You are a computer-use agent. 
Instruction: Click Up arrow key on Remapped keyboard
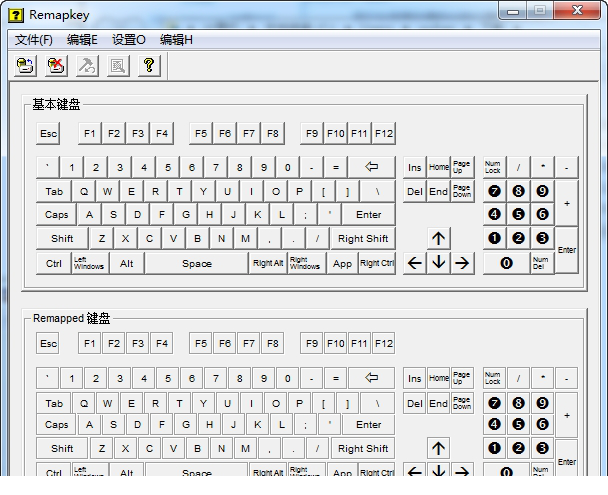click(x=439, y=448)
